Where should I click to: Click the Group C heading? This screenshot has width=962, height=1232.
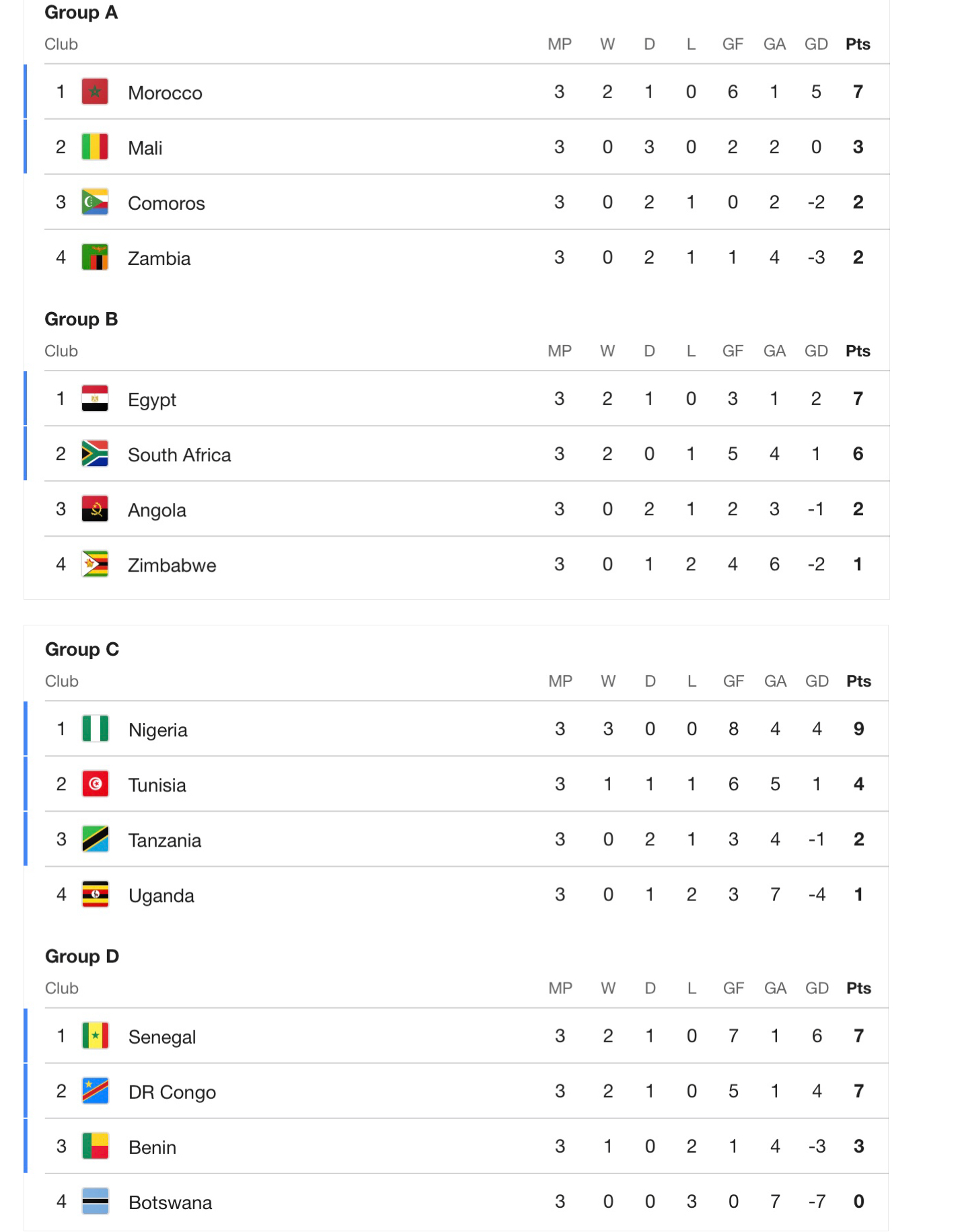point(82,650)
